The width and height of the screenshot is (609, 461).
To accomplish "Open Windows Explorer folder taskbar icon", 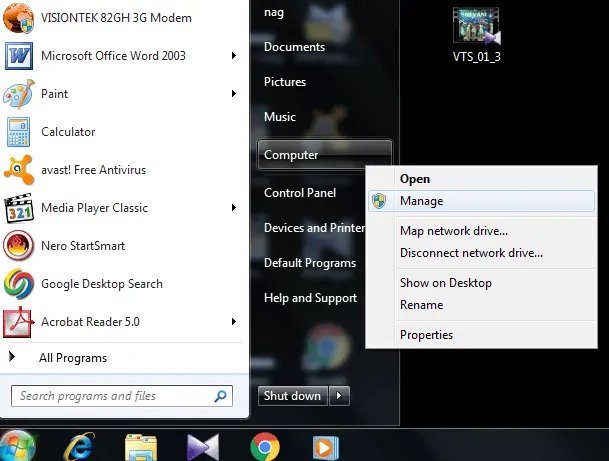I will click(141, 448).
